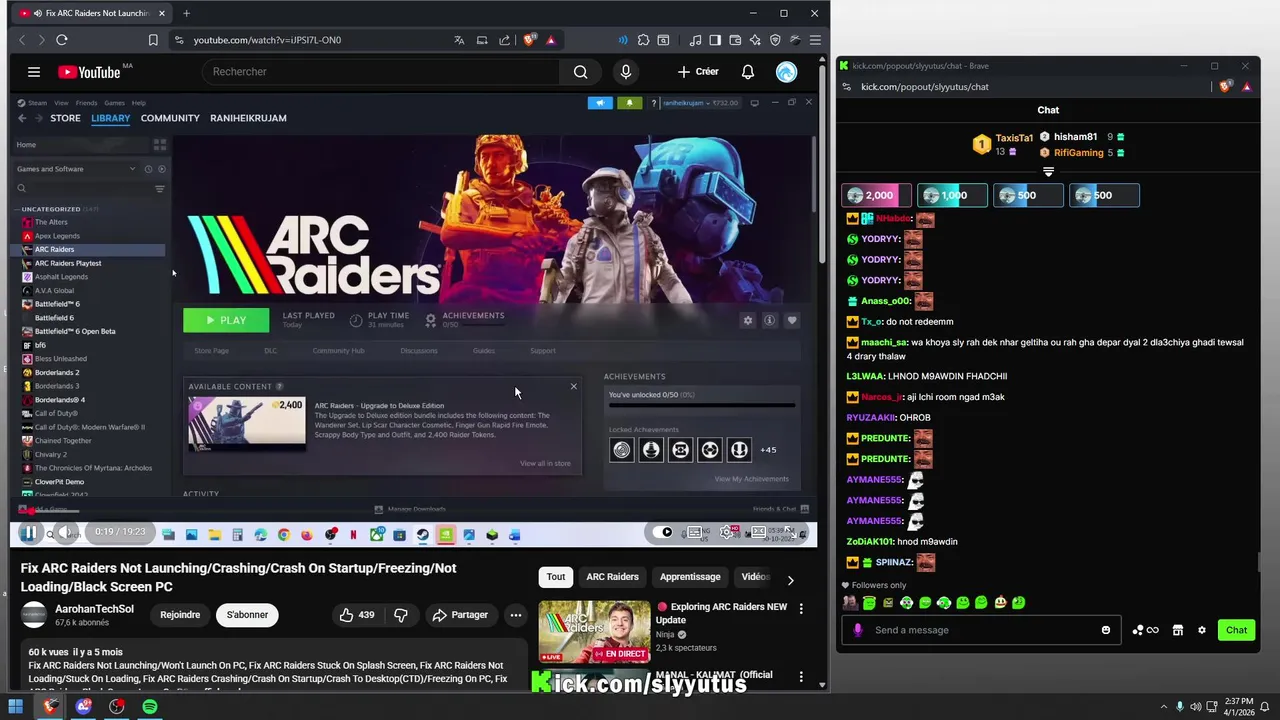Toggle the autoplay switch in the player
1280x720 pixels.
click(x=664, y=532)
